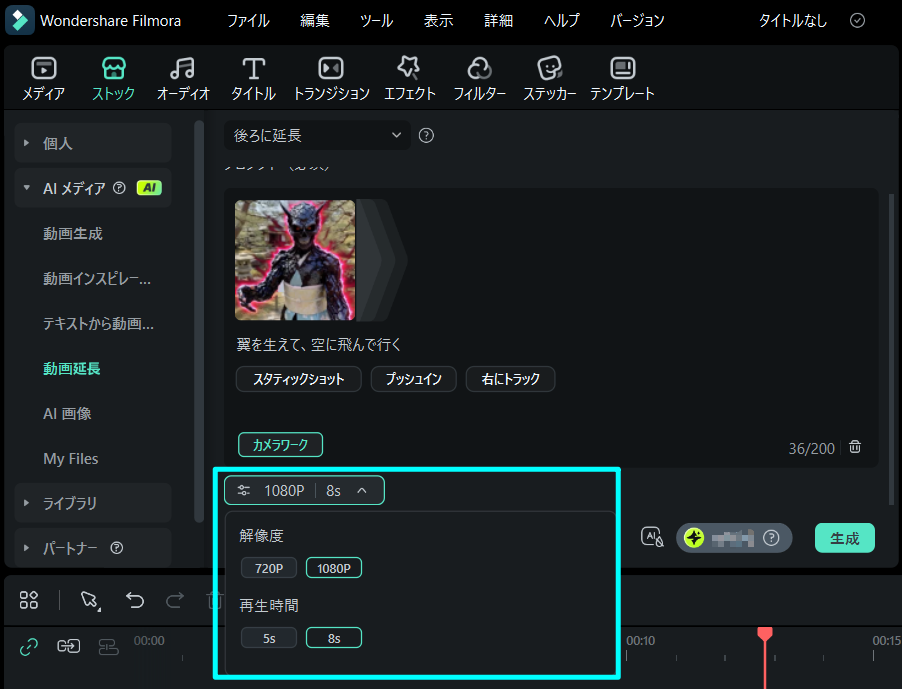Screen dimensions: 902x689
Task: Open the ファイル menu
Action: click(247, 19)
